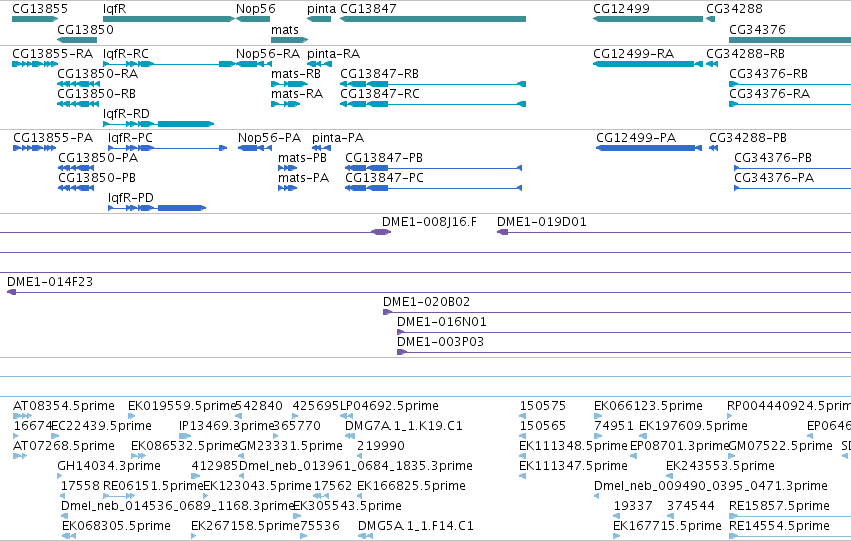Image resolution: width=851 pixels, height=541 pixels.
Task: Click the DME1-020B02 clone label
Action: click(x=427, y=302)
